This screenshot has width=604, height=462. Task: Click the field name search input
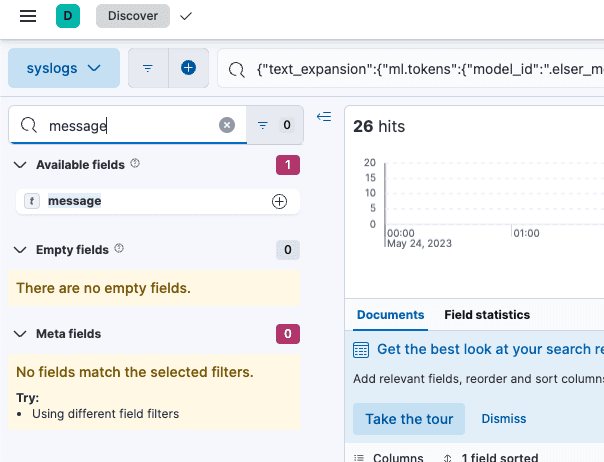coord(130,125)
